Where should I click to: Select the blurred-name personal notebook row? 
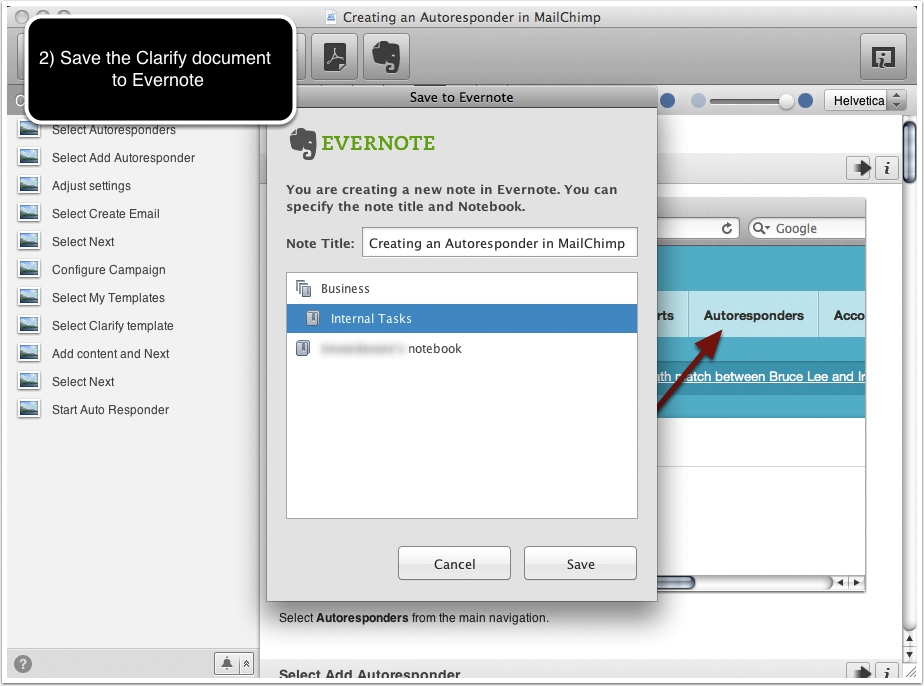tap(461, 349)
